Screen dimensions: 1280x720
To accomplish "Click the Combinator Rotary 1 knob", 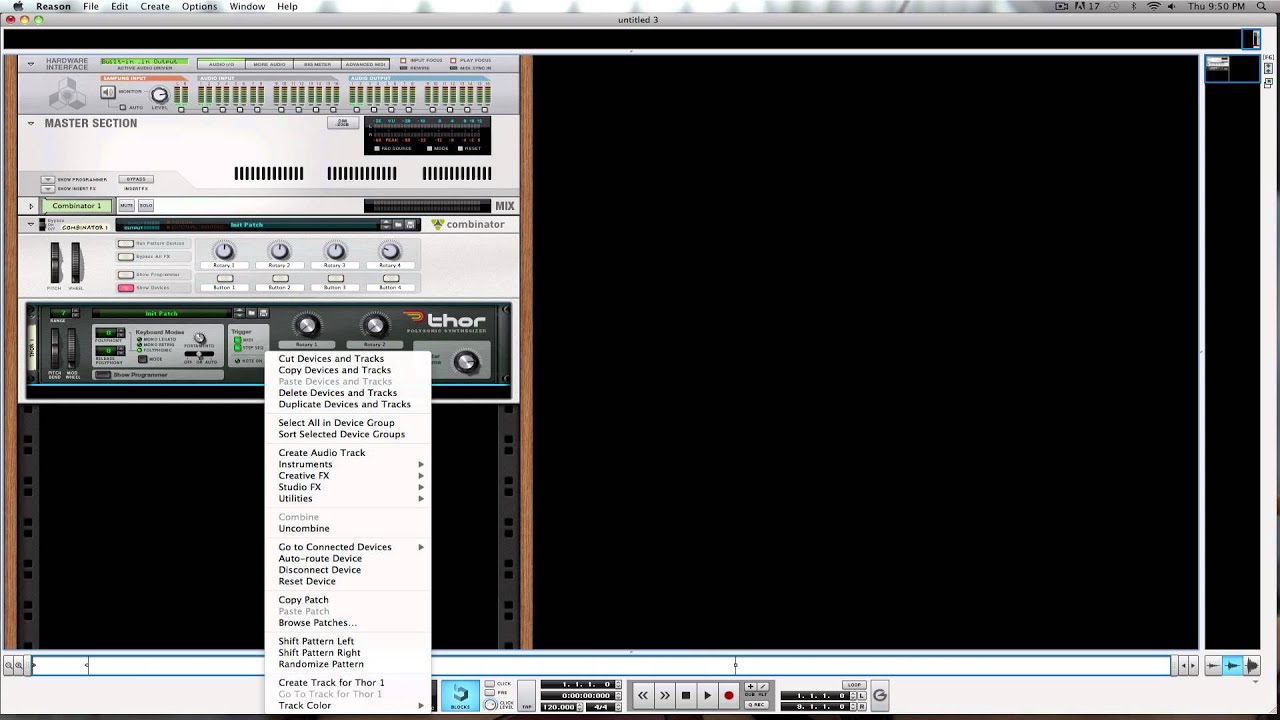I will click(224, 251).
